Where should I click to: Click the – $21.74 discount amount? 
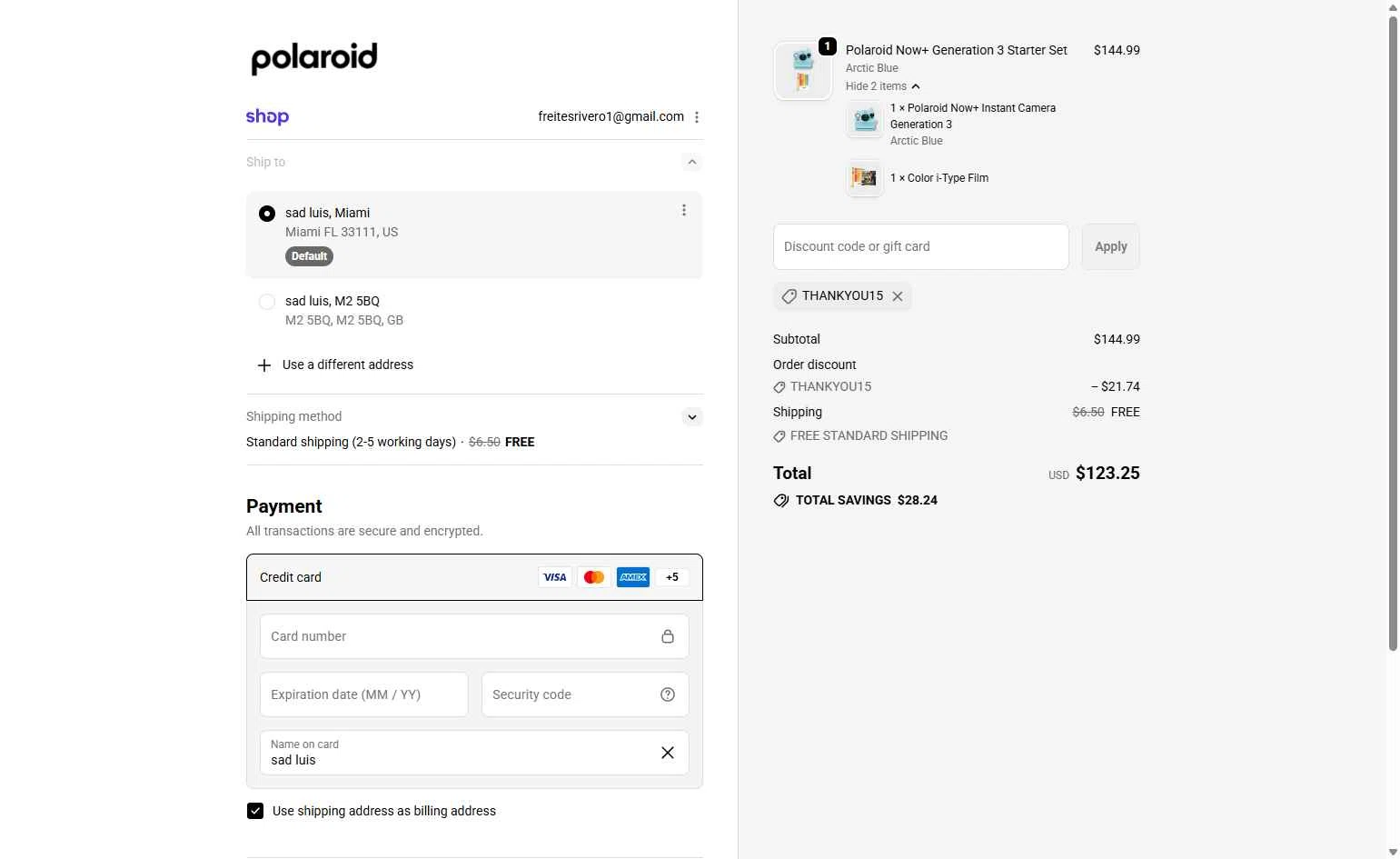click(1116, 386)
